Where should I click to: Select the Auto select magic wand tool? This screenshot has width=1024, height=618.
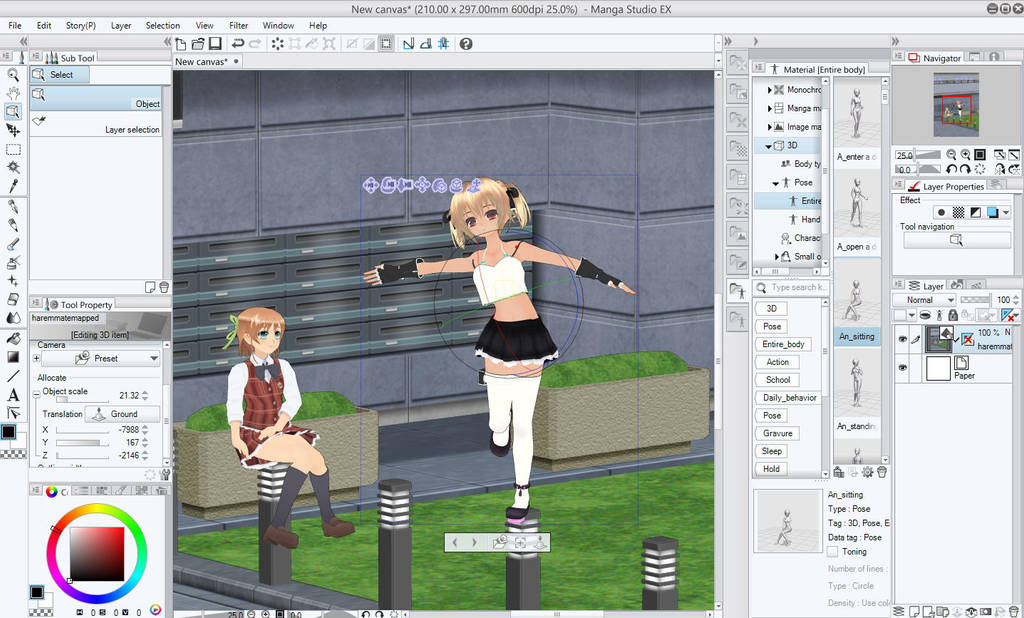pyautogui.click(x=12, y=168)
